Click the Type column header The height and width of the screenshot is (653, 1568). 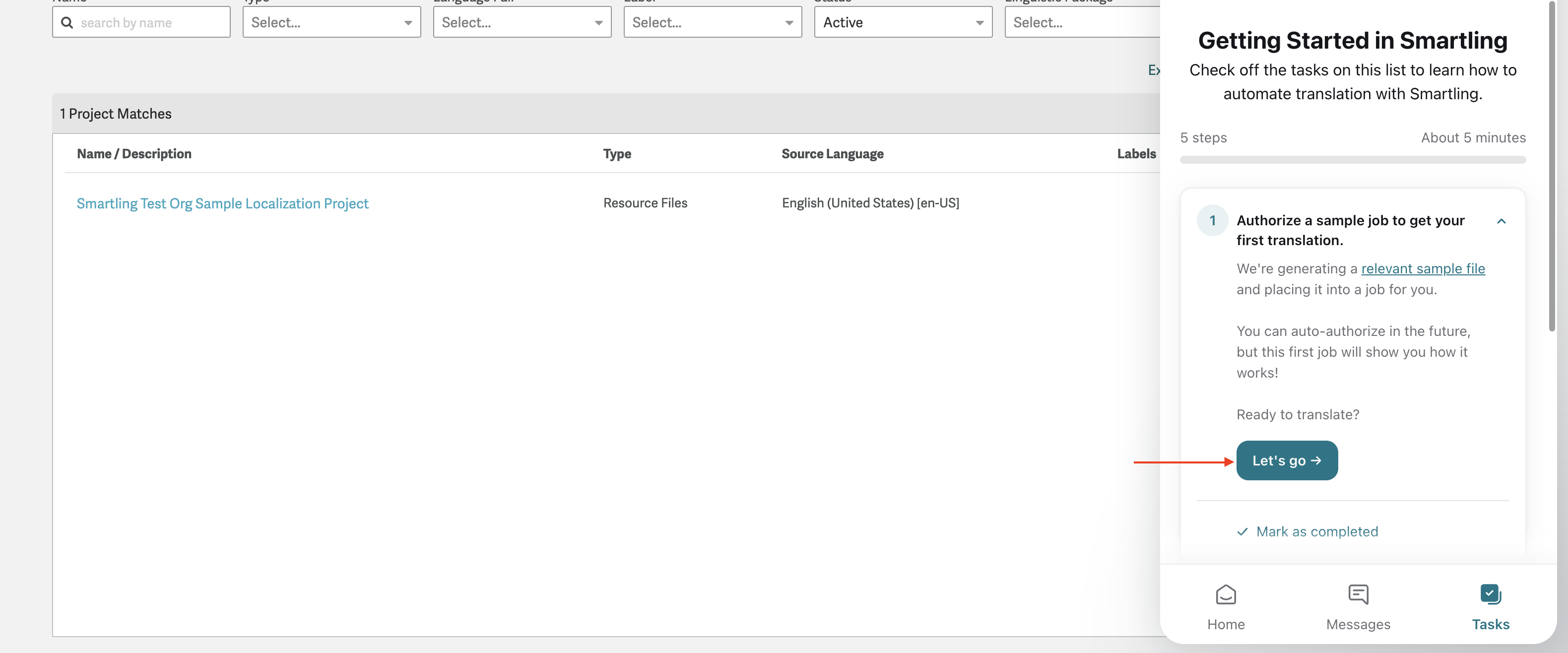617,154
